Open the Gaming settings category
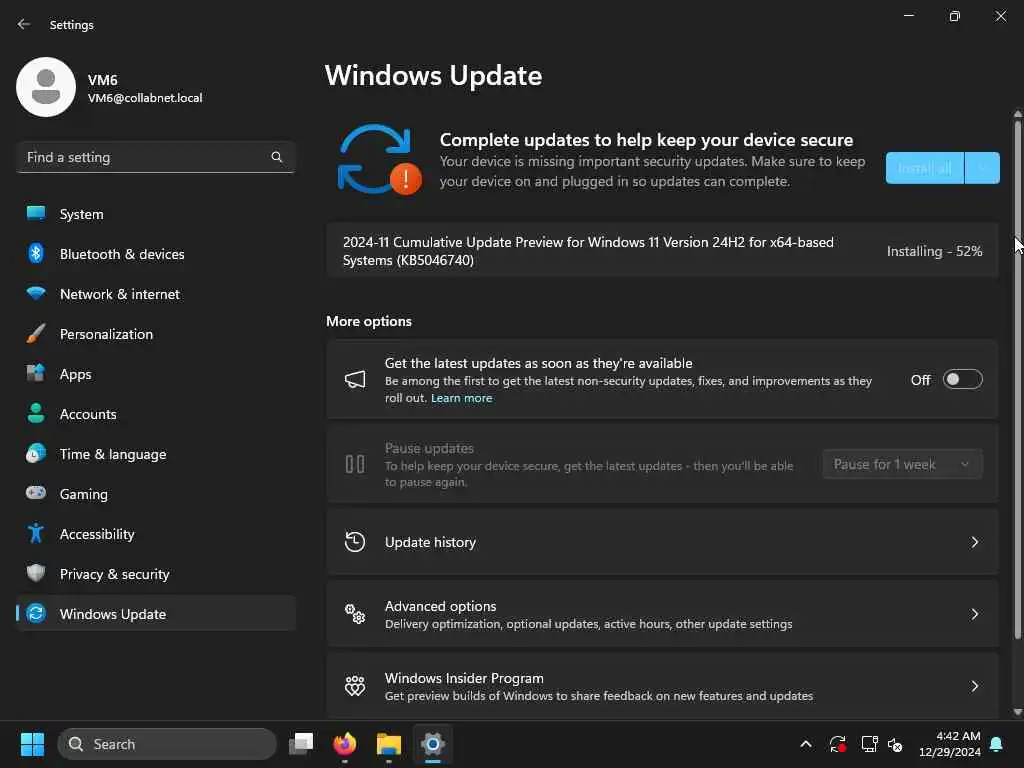The width and height of the screenshot is (1024, 768). point(155,493)
